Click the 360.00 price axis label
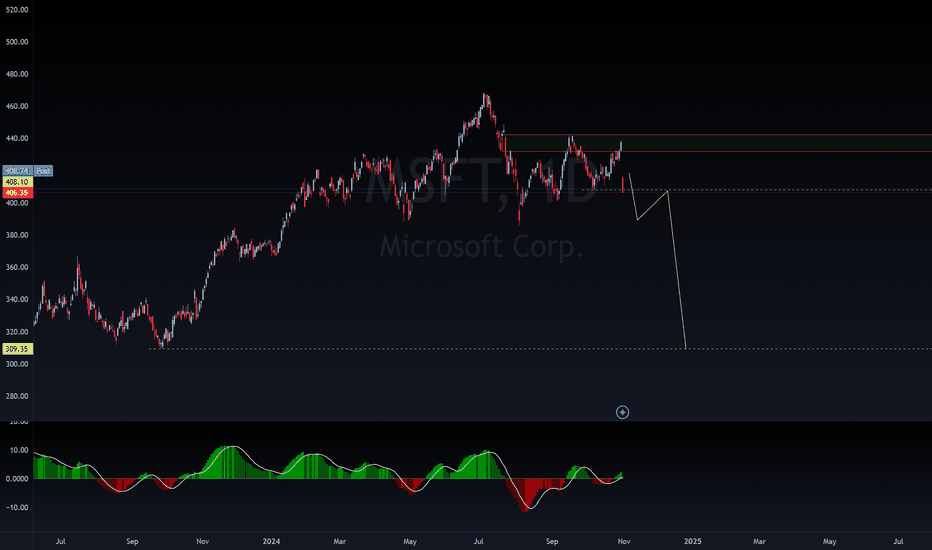Screen dimensions: 932x550 pyautogui.click(x=17, y=267)
